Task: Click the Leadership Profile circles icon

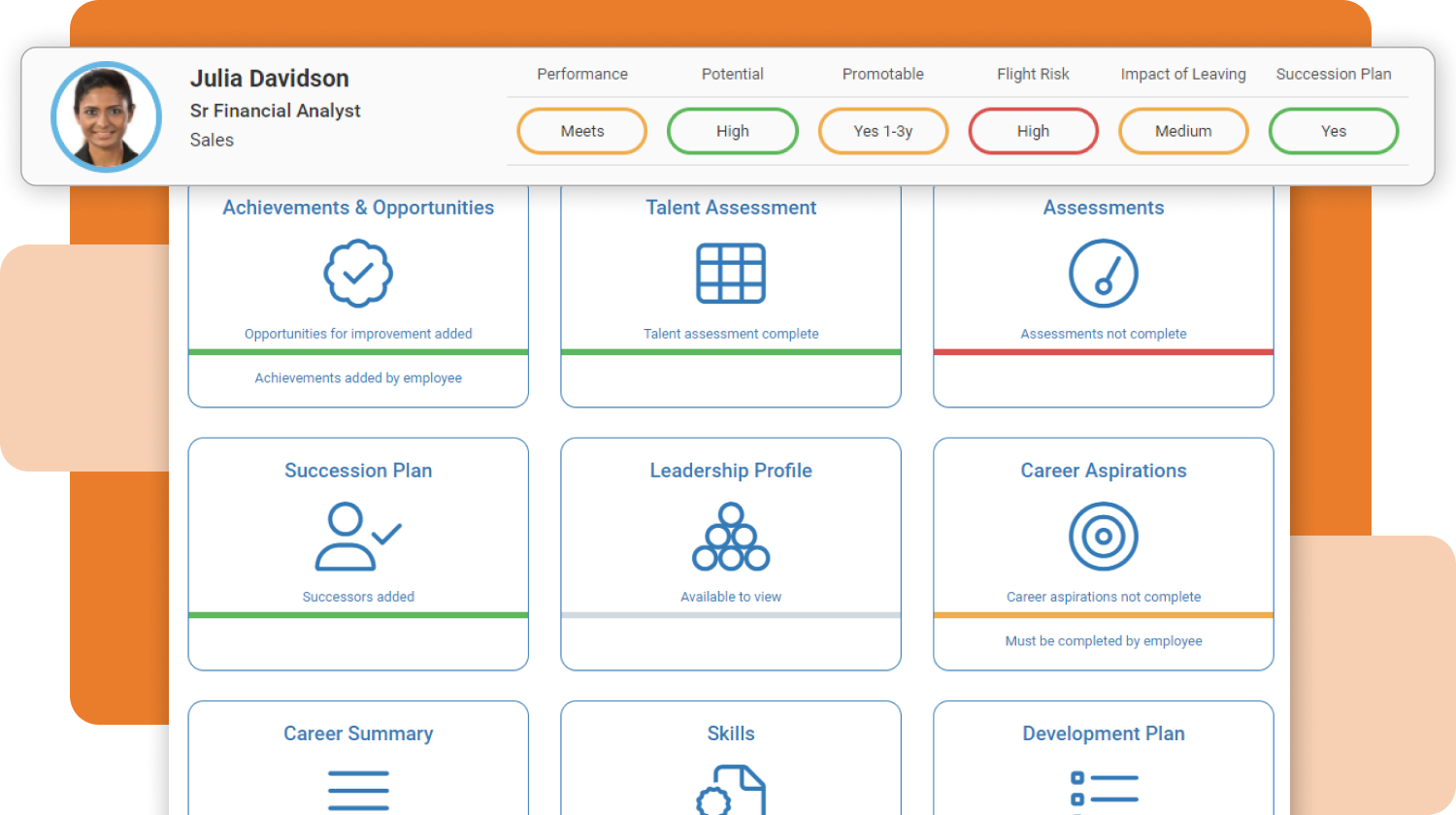Action: point(731,537)
